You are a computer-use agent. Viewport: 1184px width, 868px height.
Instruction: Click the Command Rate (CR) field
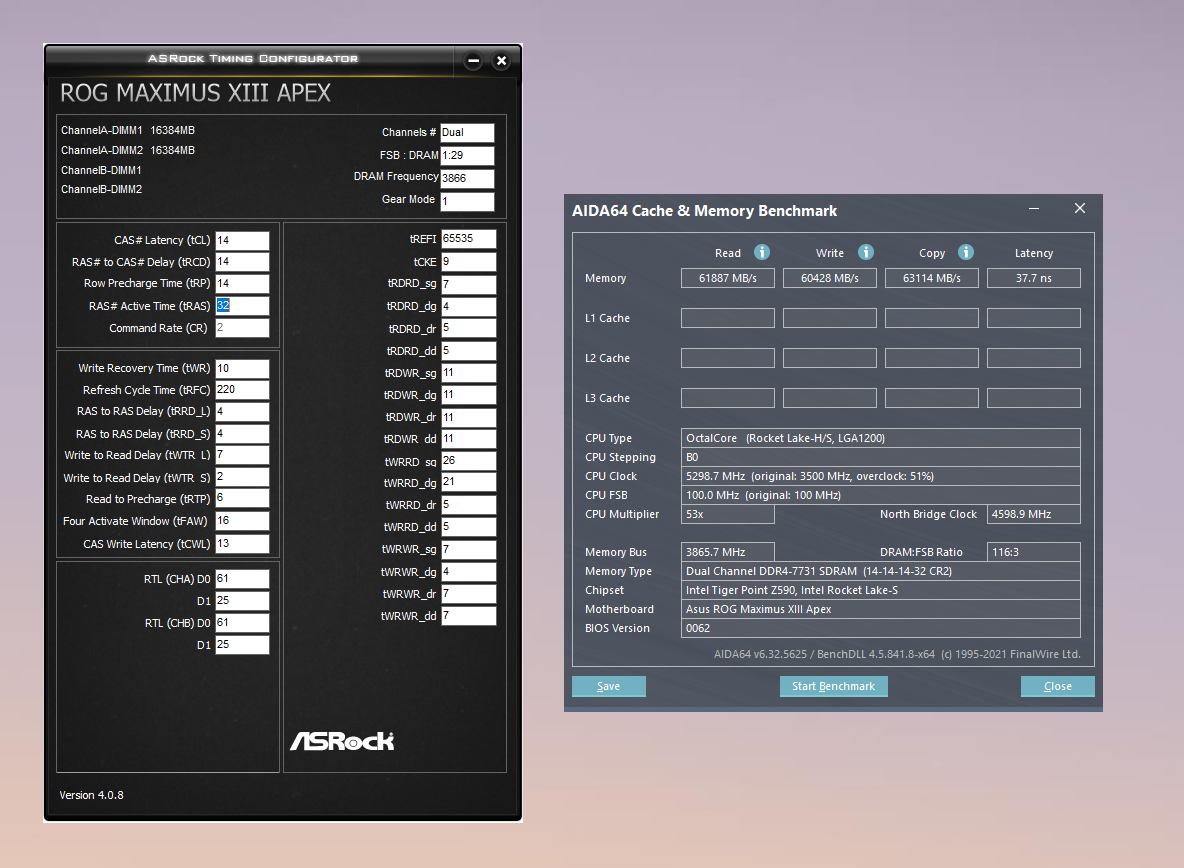(x=242, y=328)
